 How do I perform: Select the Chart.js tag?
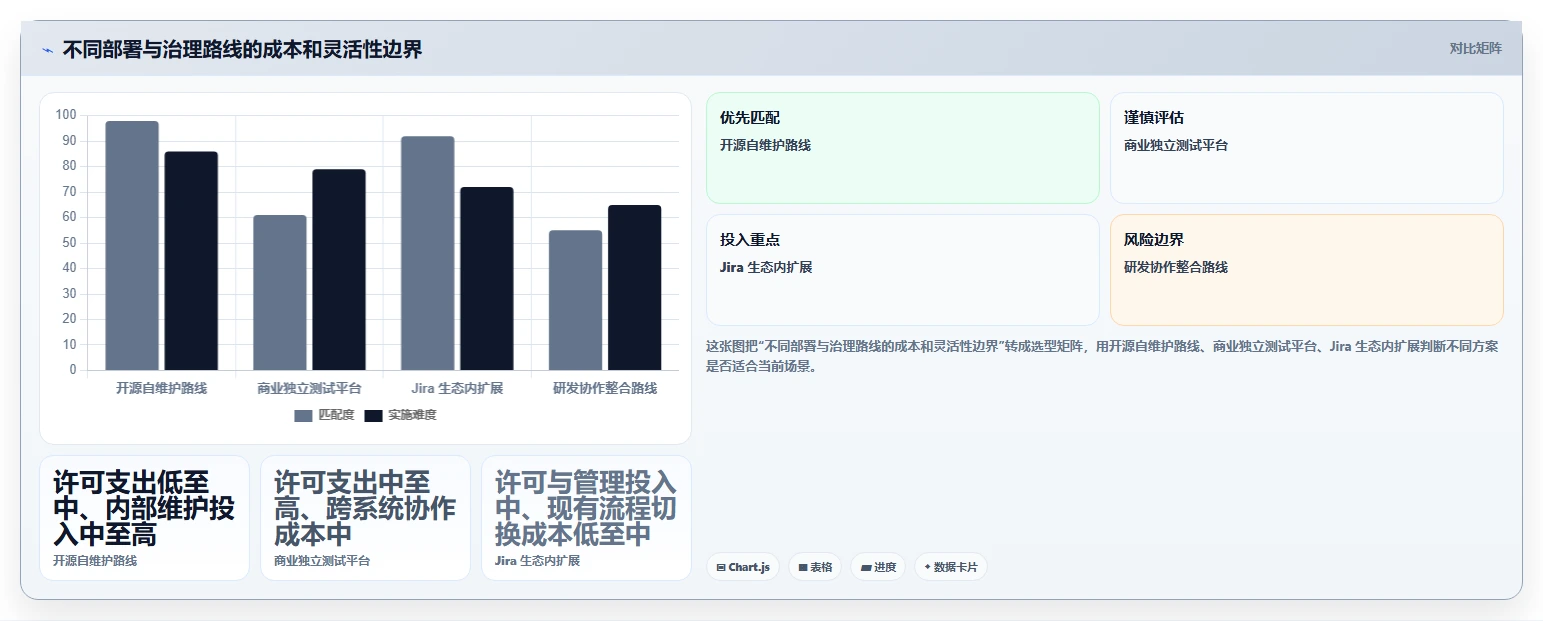tap(743, 567)
